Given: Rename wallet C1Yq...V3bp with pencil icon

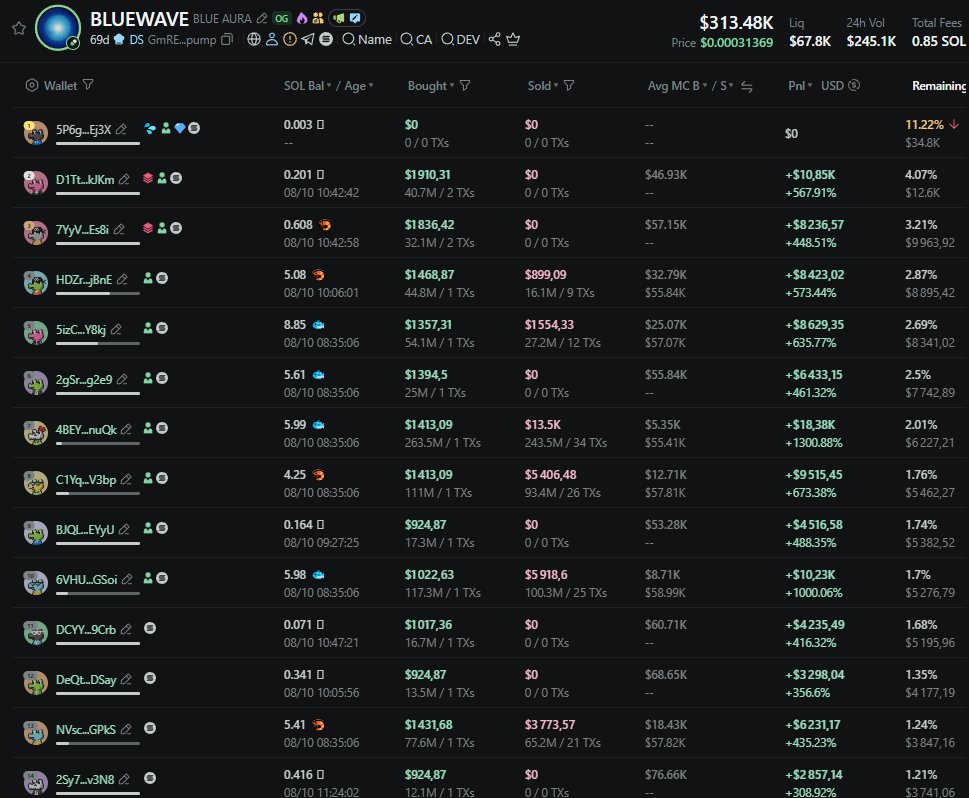Looking at the screenshot, I should tap(126, 479).
